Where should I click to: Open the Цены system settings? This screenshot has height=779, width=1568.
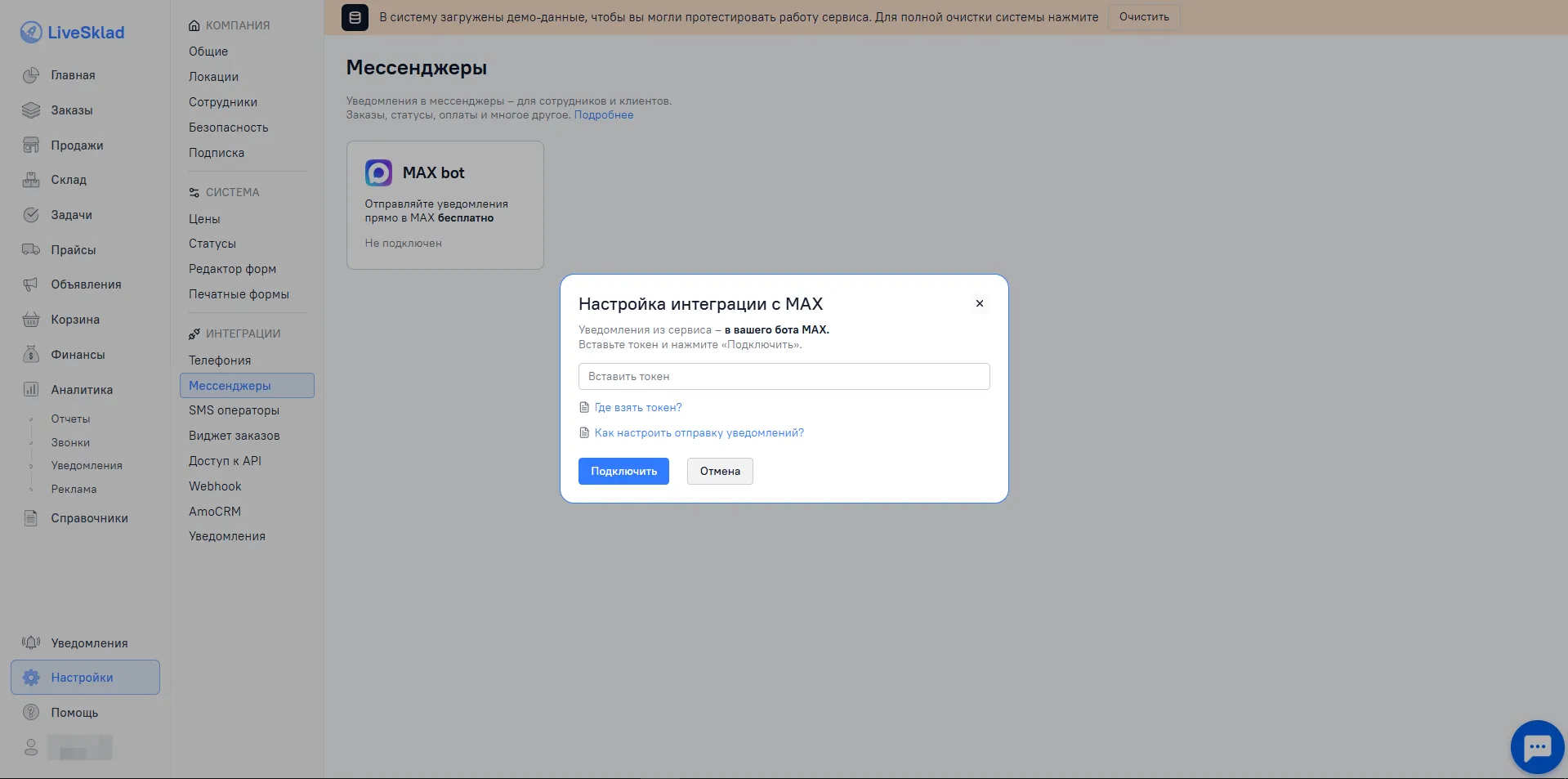pyautogui.click(x=204, y=219)
